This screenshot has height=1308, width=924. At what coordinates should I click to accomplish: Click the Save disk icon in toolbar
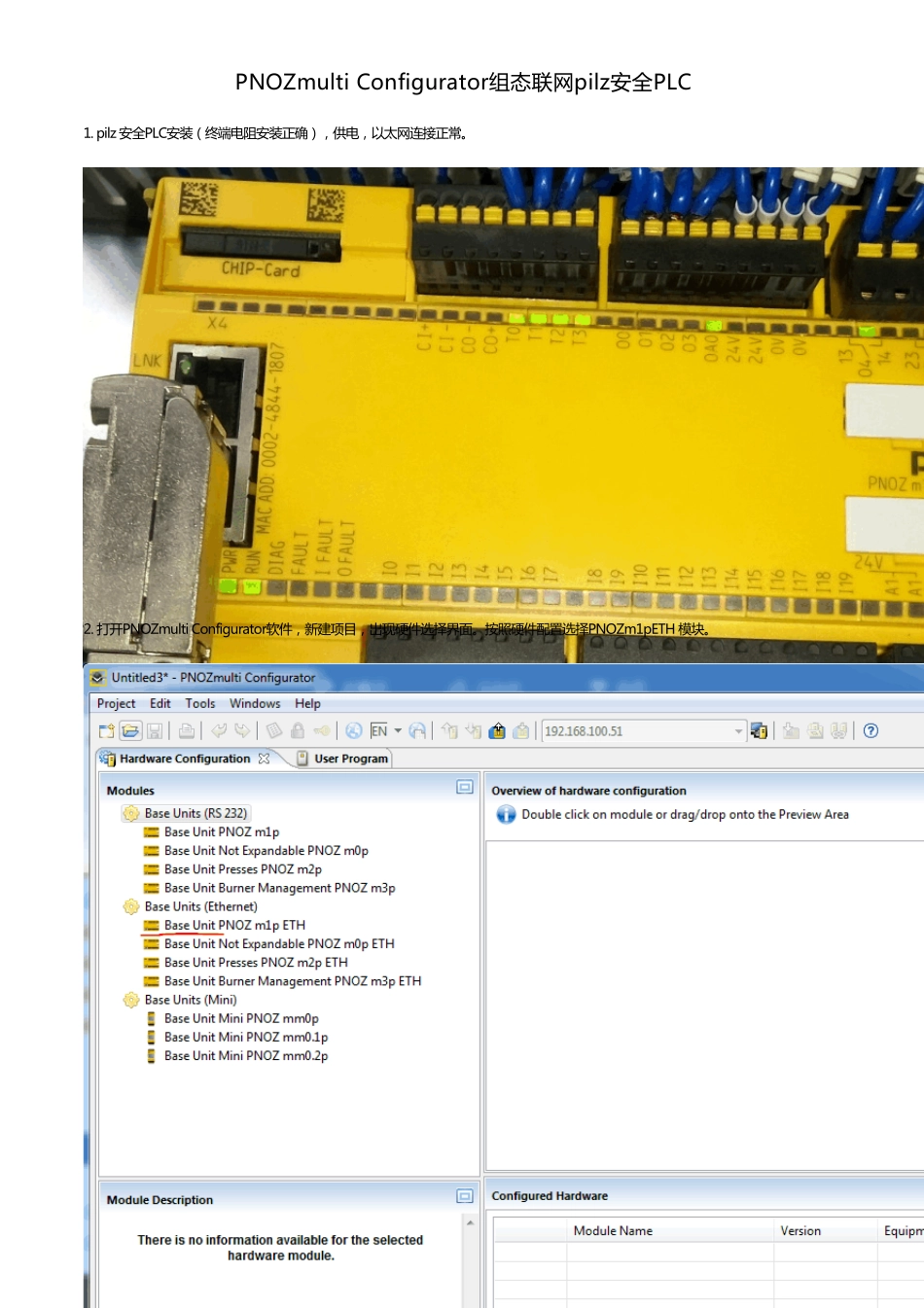154,731
